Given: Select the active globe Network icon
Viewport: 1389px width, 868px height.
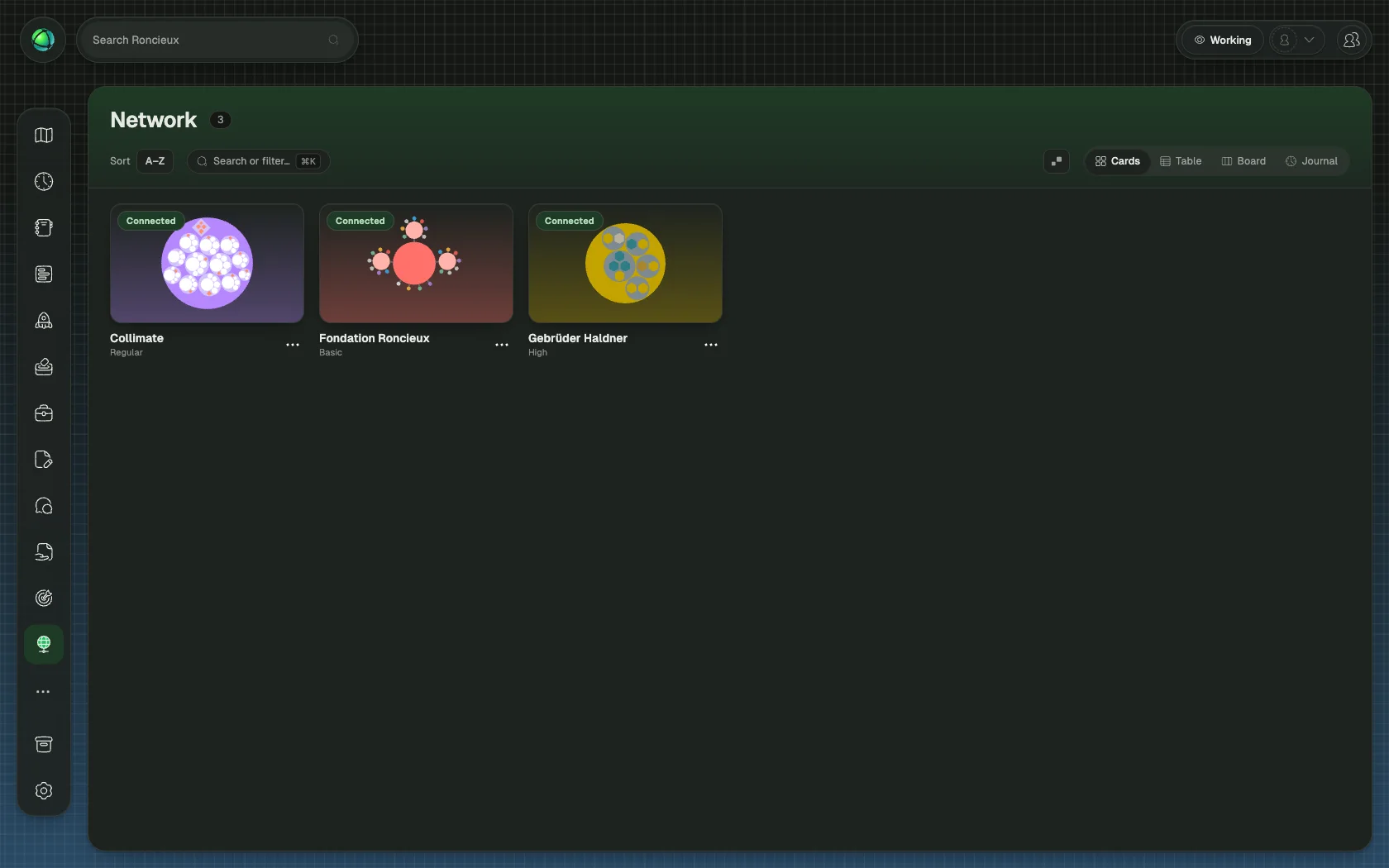Looking at the screenshot, I should pos(44,644).
